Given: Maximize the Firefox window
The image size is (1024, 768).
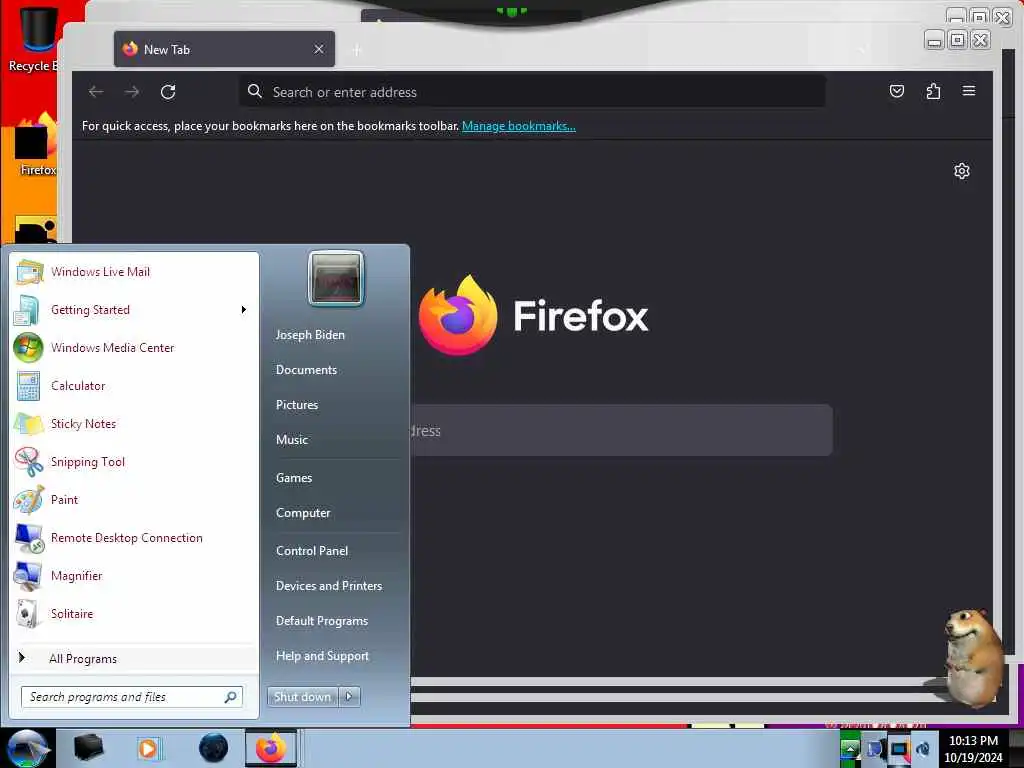Looking at the screenshot, I should (x=957, y=40).
